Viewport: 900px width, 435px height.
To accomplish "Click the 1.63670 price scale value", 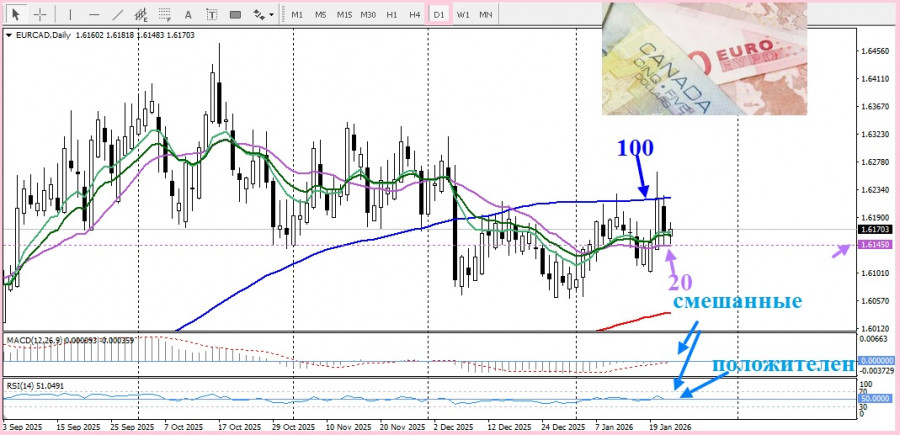I will [x=876, y=107].
